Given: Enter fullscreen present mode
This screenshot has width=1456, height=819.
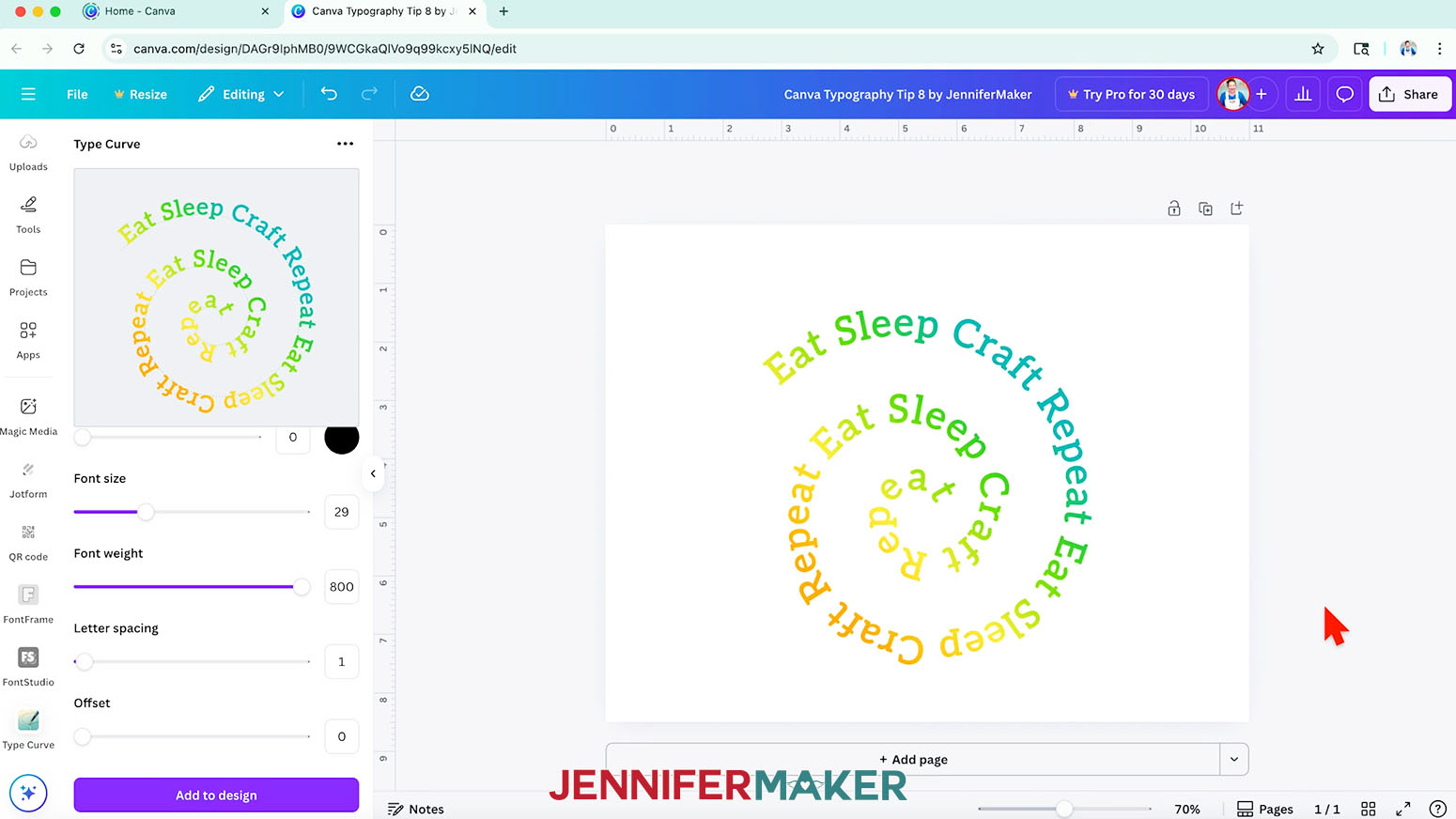Looking at the screenshot, I should (1403, 809).
